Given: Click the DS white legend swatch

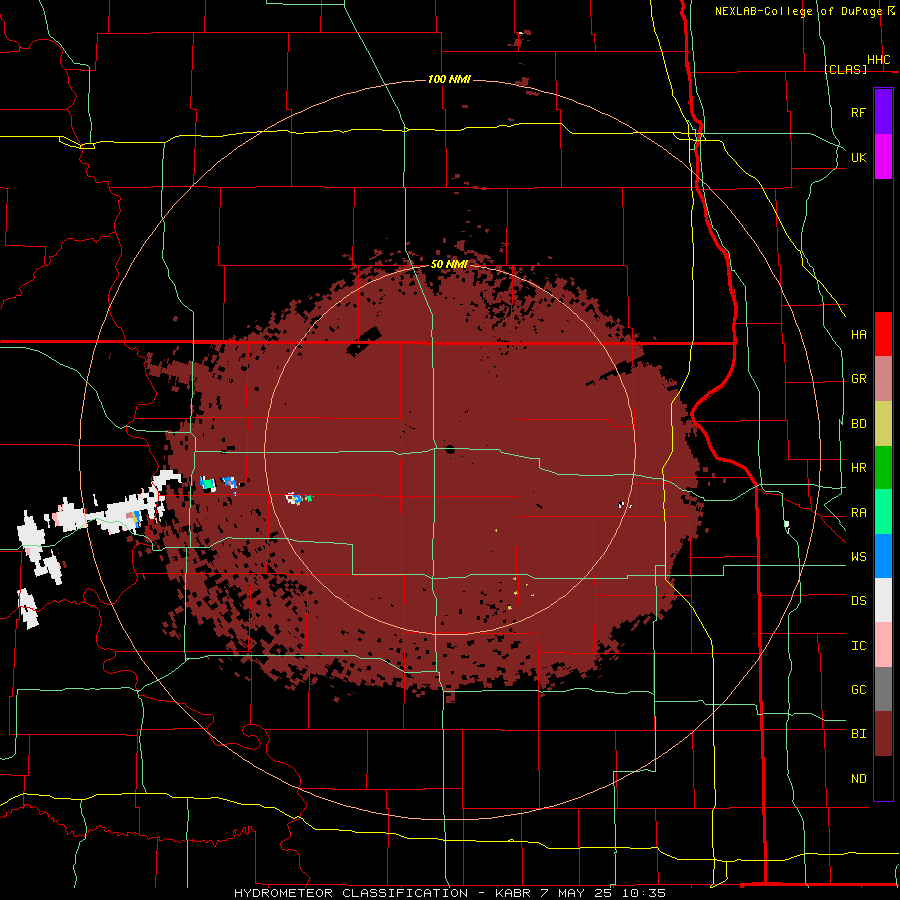Looking at the screenshot, I should point(883,600).
